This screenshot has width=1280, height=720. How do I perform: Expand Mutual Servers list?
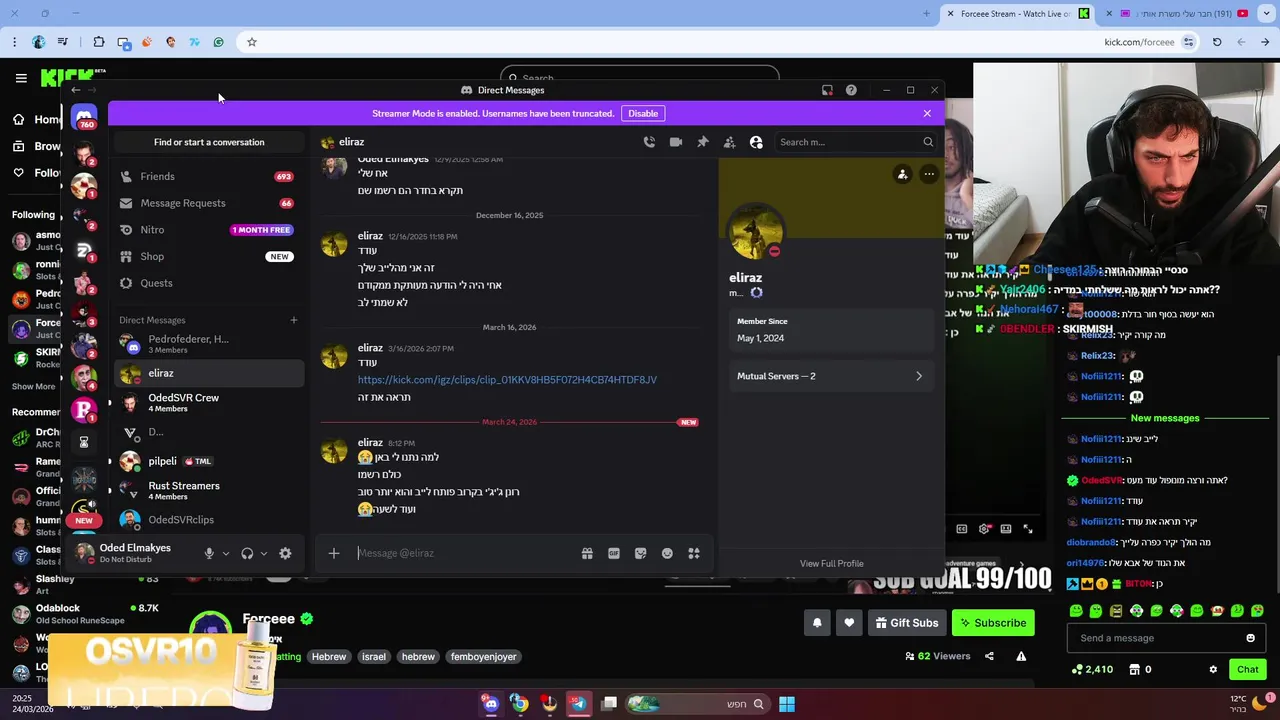pyautogui.click(x=829, y=376)
